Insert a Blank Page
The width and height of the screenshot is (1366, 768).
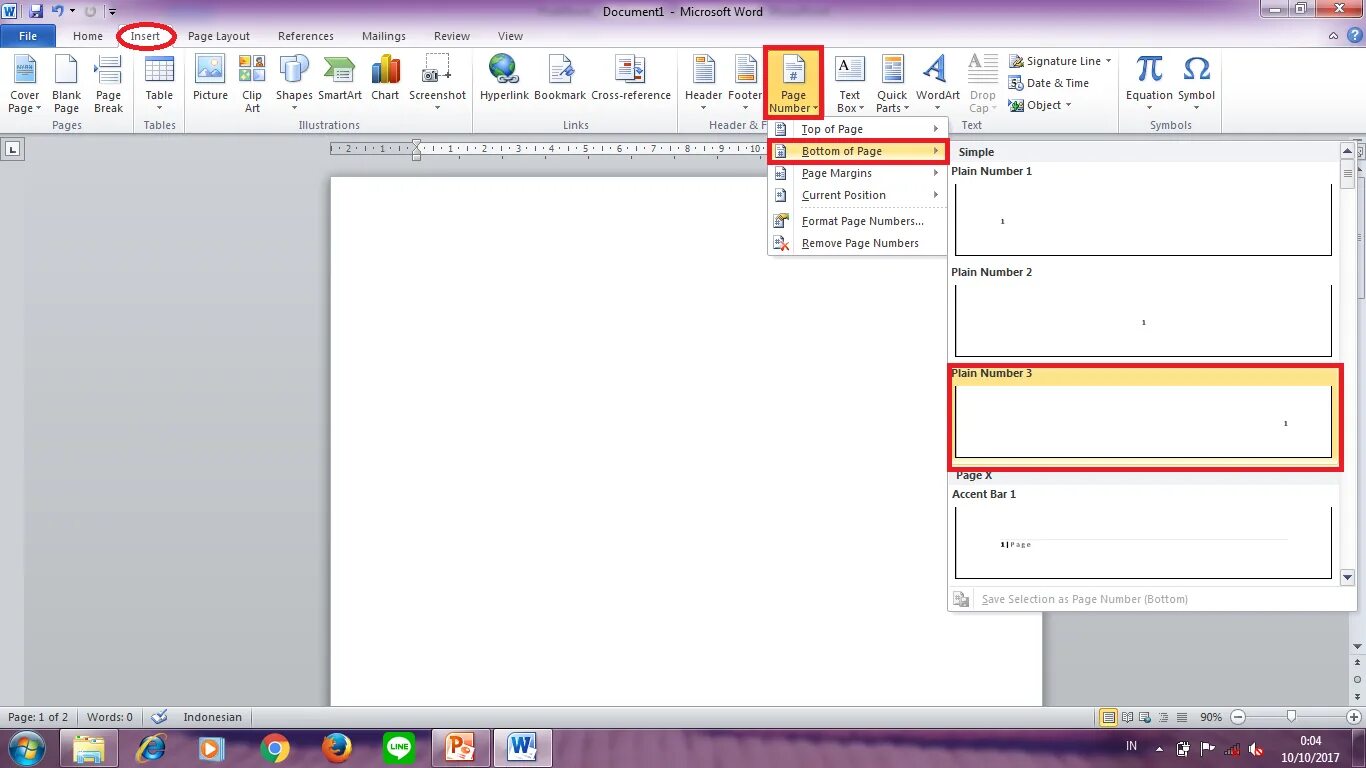66,85
